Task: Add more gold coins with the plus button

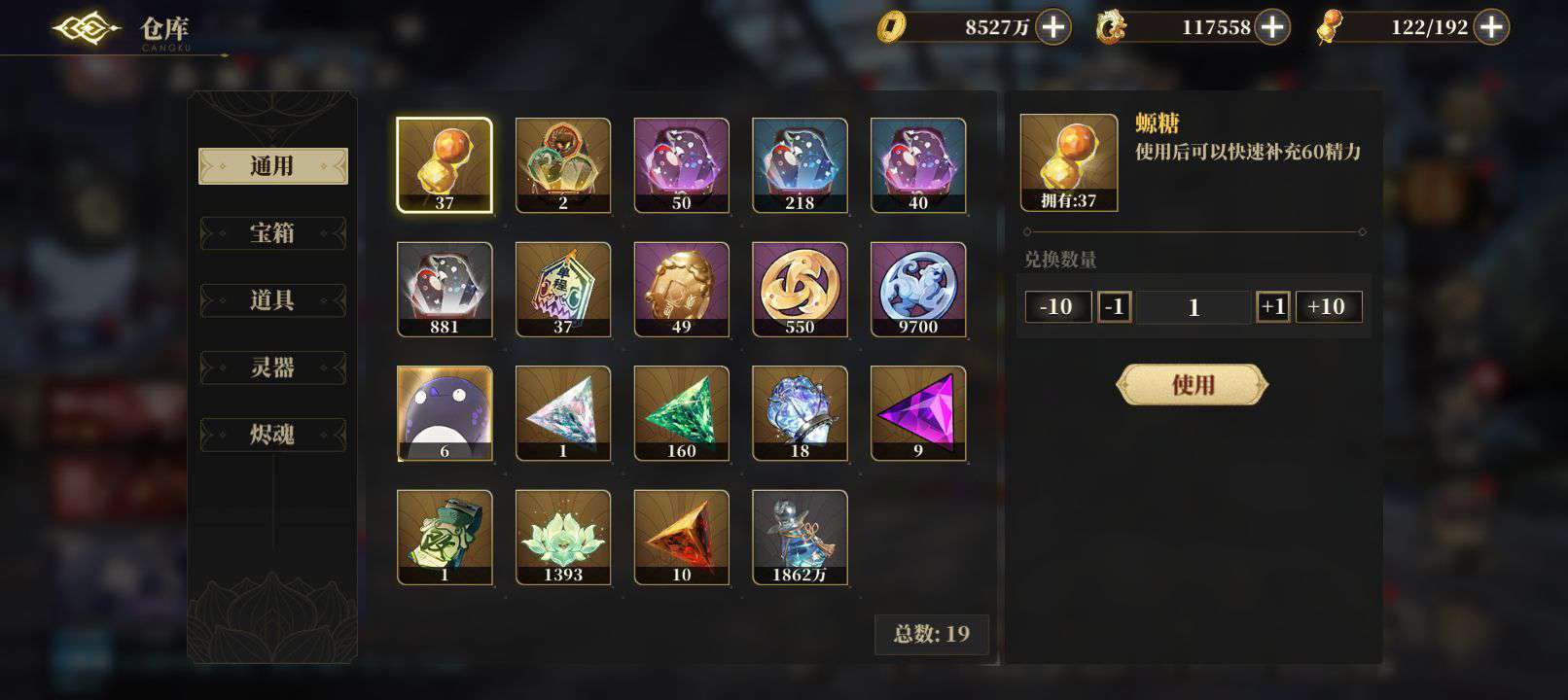Action: [1053, 27]
